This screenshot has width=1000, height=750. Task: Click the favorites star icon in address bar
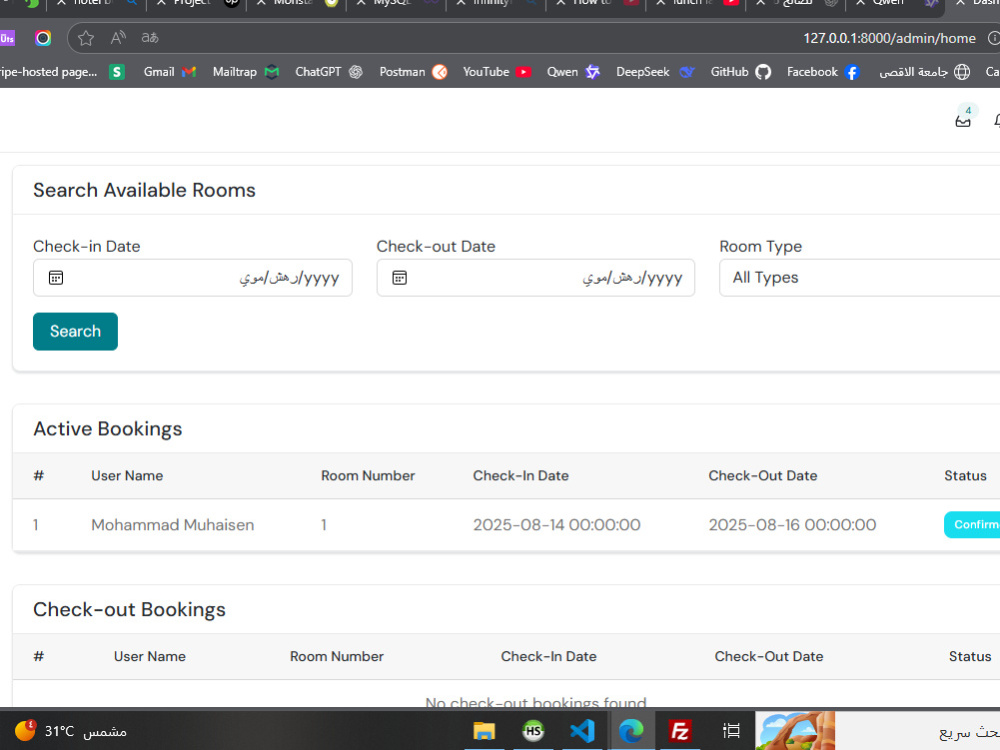[85, 38]
